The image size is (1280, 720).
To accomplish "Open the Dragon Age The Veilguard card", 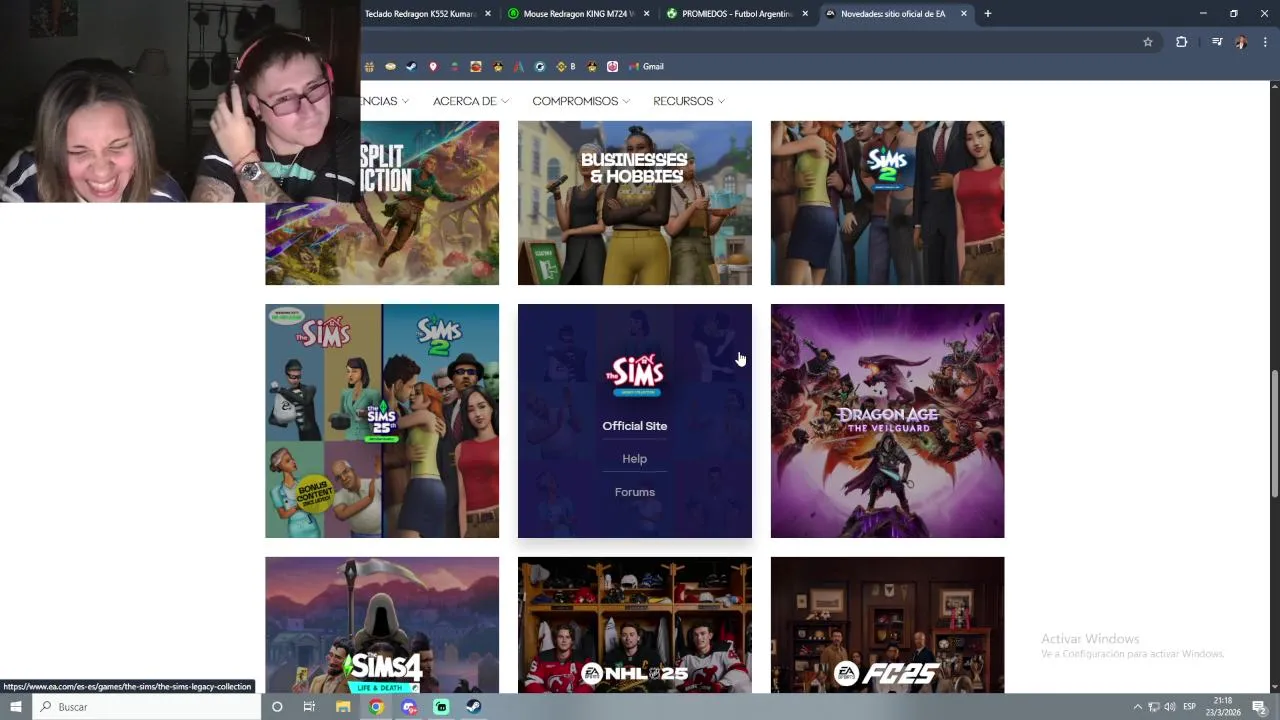I will tap(888, 421).
